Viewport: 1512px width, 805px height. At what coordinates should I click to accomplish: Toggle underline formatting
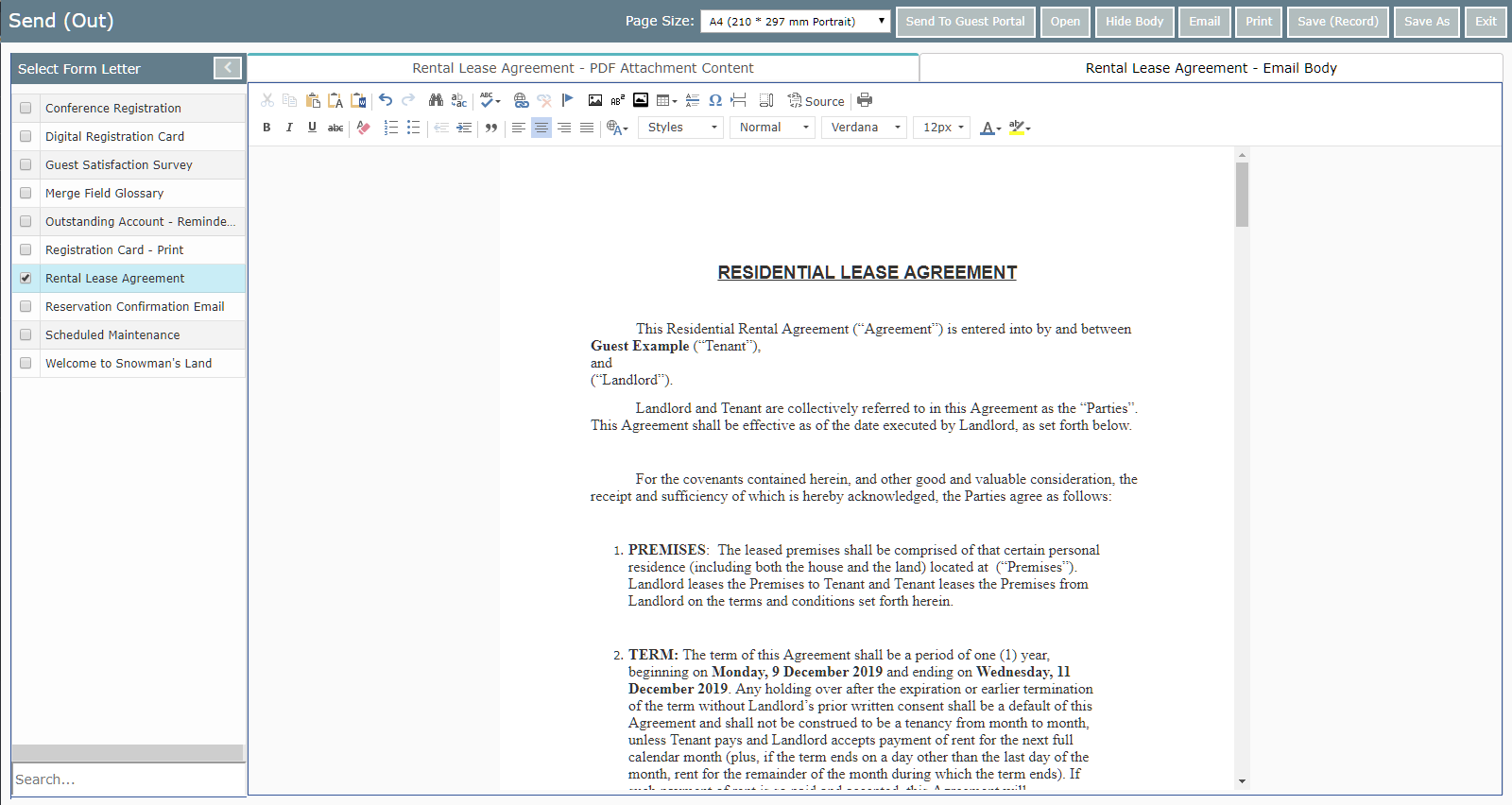pos(312,128)
